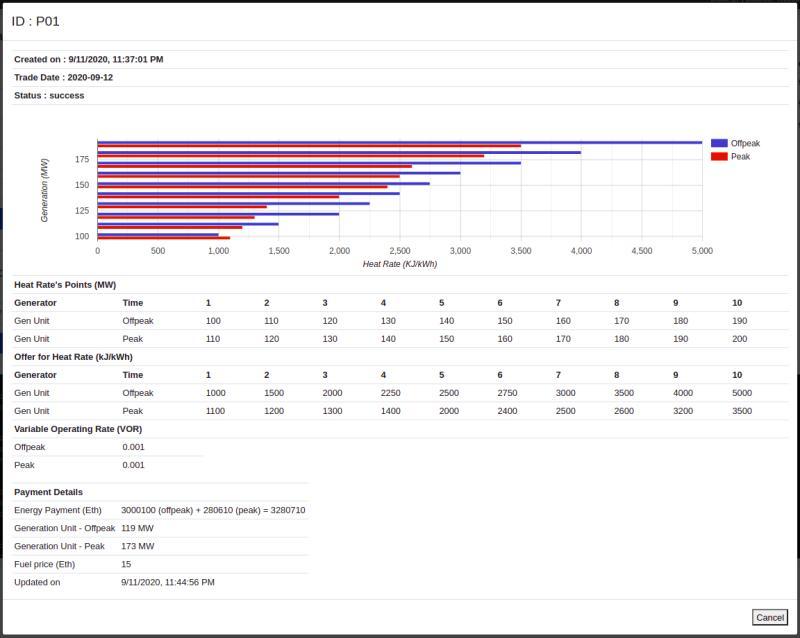Image resolution: width=800 pixels, height=638 pixels.
Task: Click Peak heat rate offer '3200'
Action: pos(683,411)
